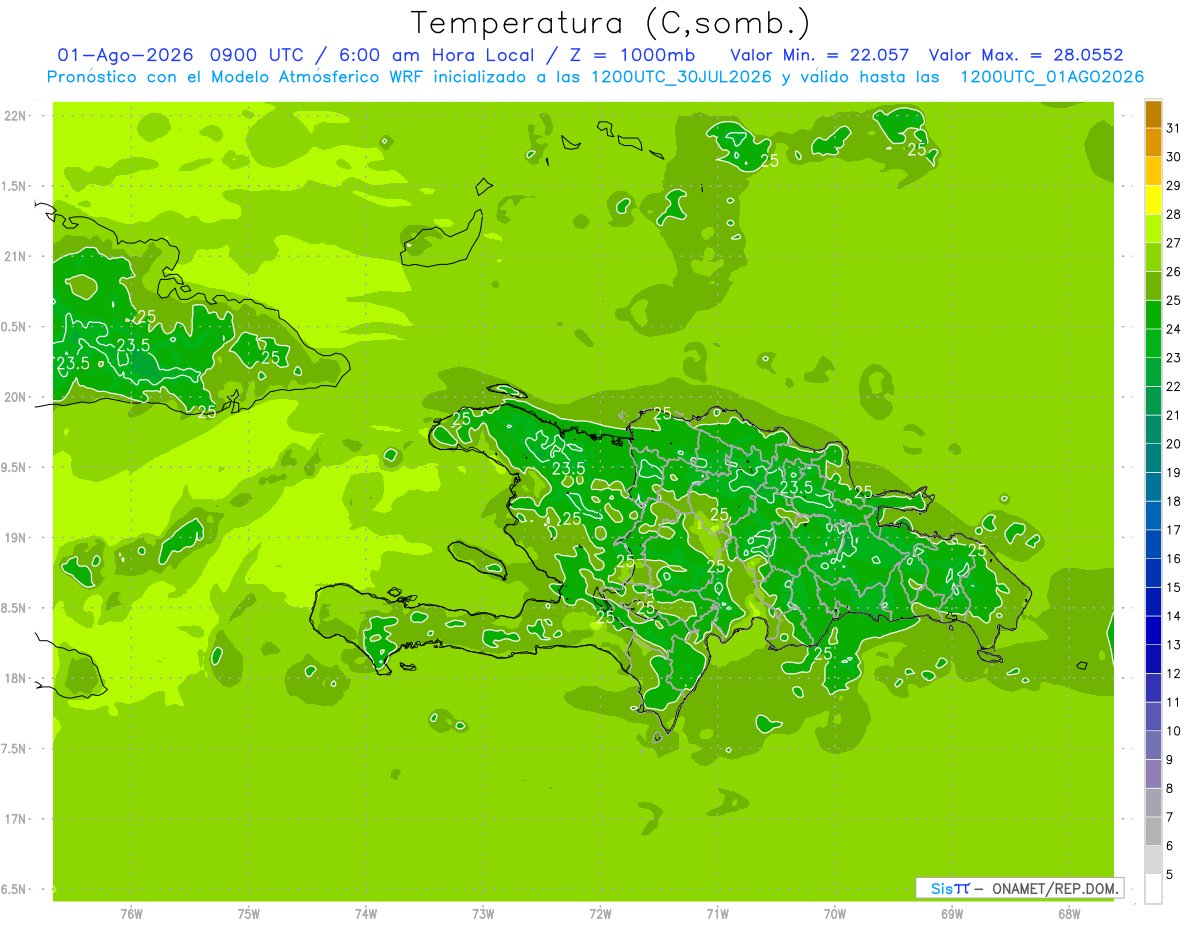The image size is (1200, 927).
Task: Click the "8.5N" latitude axis label
Action: [15, 608]
